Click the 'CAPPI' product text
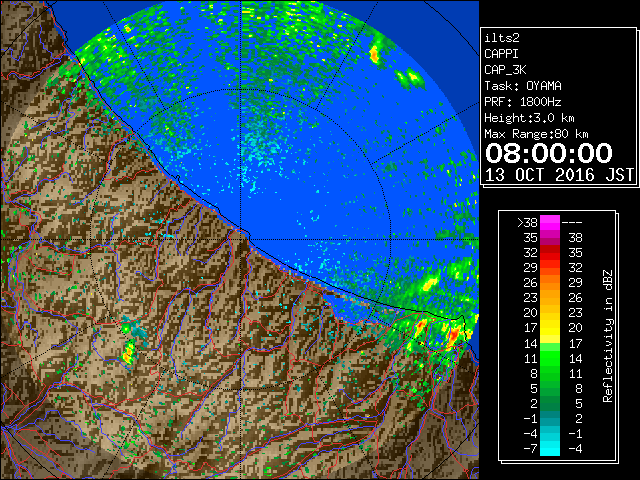Viewport: 640px width, 480px height. click(501, 54)
